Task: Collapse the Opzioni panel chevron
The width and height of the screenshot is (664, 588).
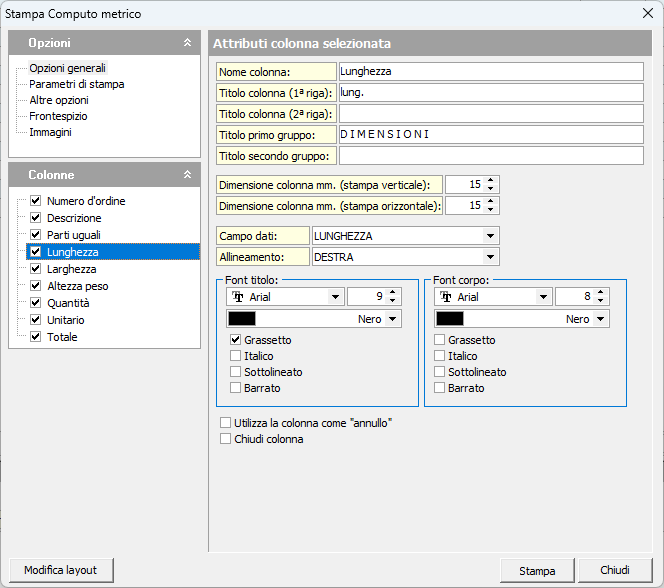Action: tap(187, 43)
